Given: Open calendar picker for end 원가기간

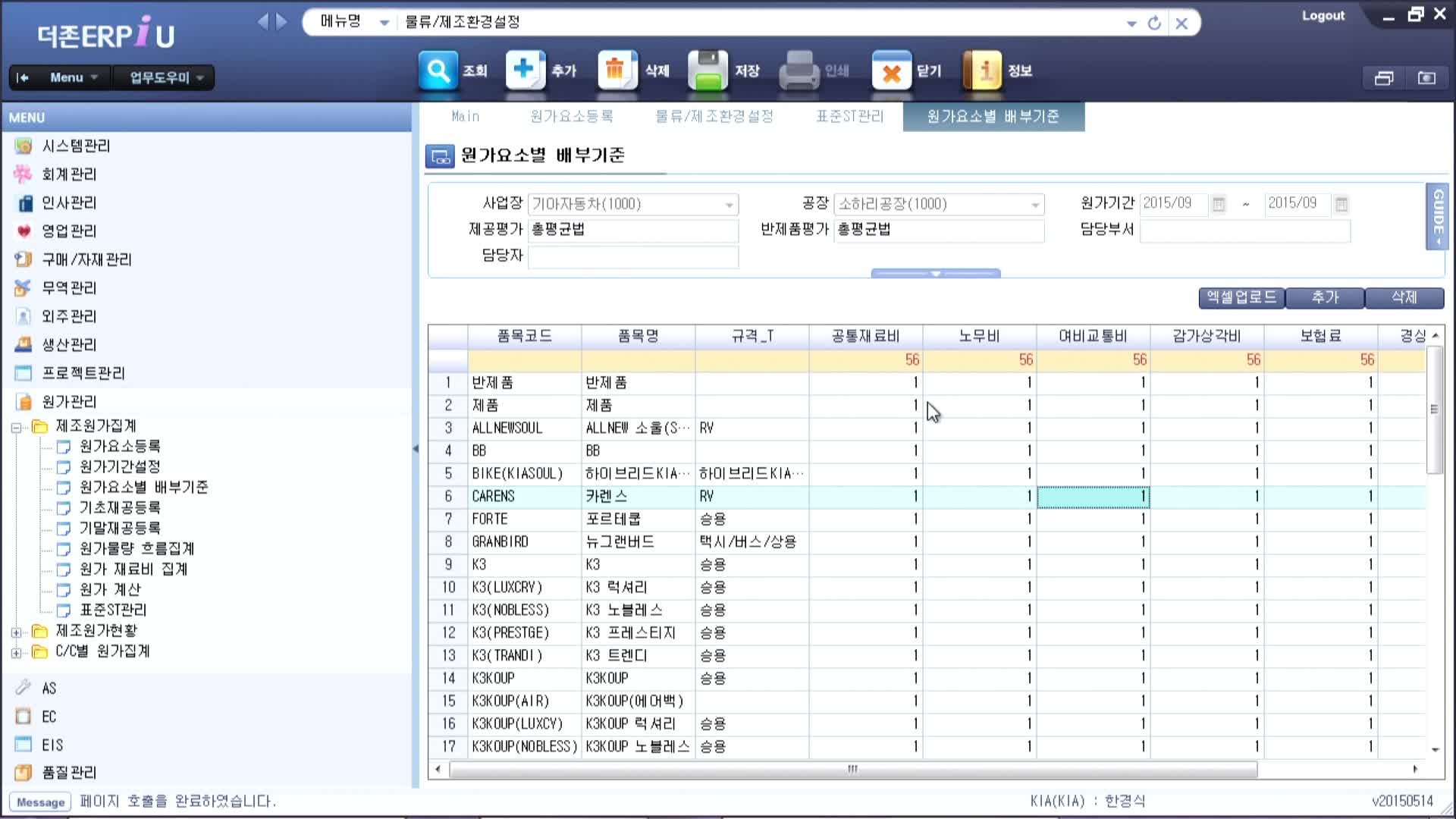Looking at the screenshot, I should (x=1341, y=204).
